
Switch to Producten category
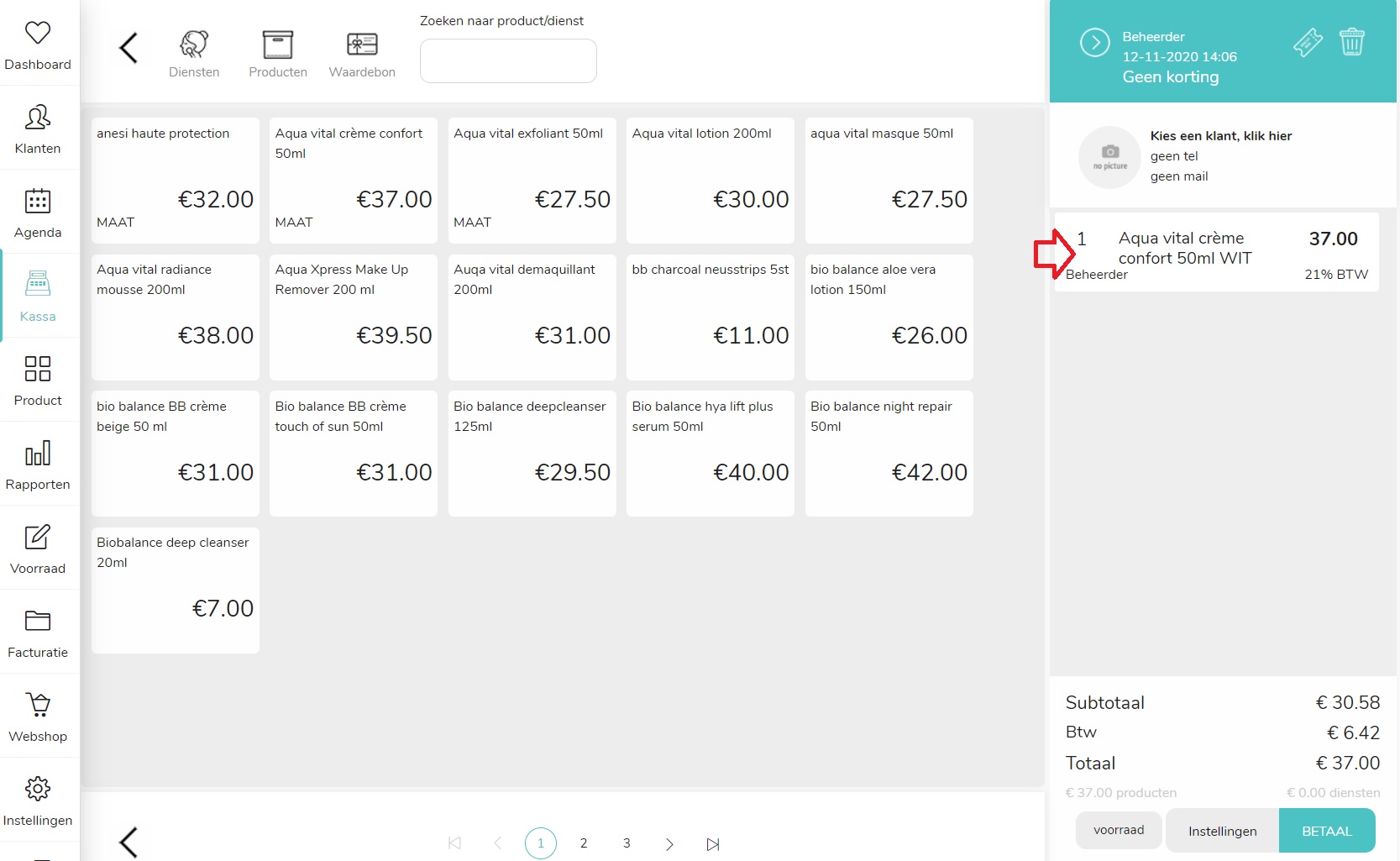pos(278,54)
